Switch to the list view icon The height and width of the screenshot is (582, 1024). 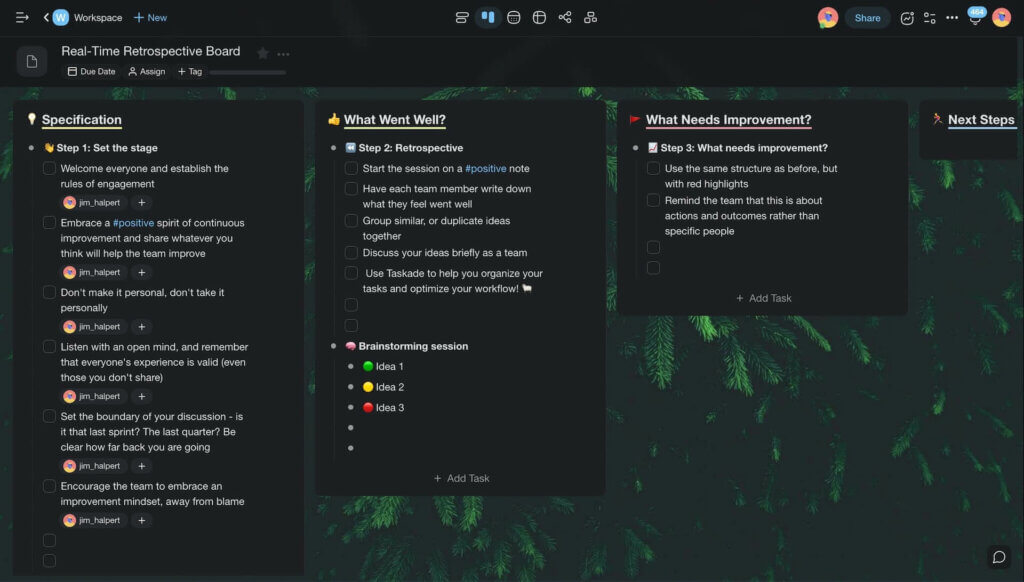click(x=461, y=18)
